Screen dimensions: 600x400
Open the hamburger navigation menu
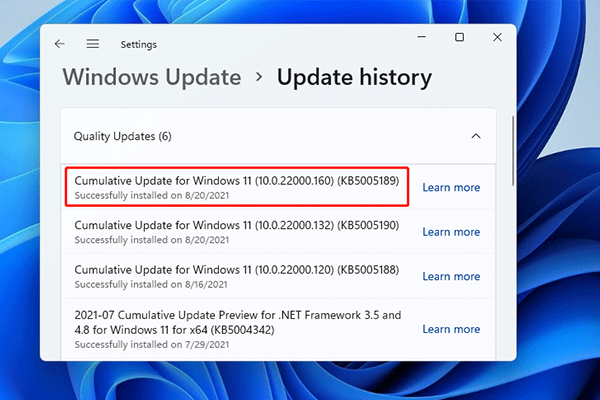tap(93, 44)
